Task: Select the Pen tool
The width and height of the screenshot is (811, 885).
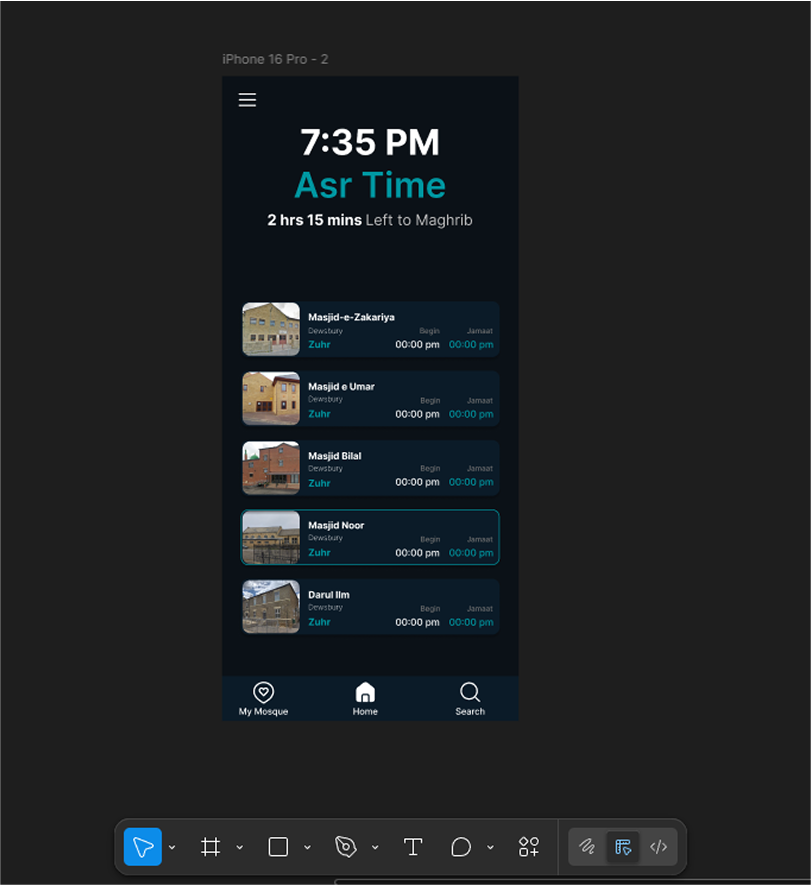Action: pos(346,847)
